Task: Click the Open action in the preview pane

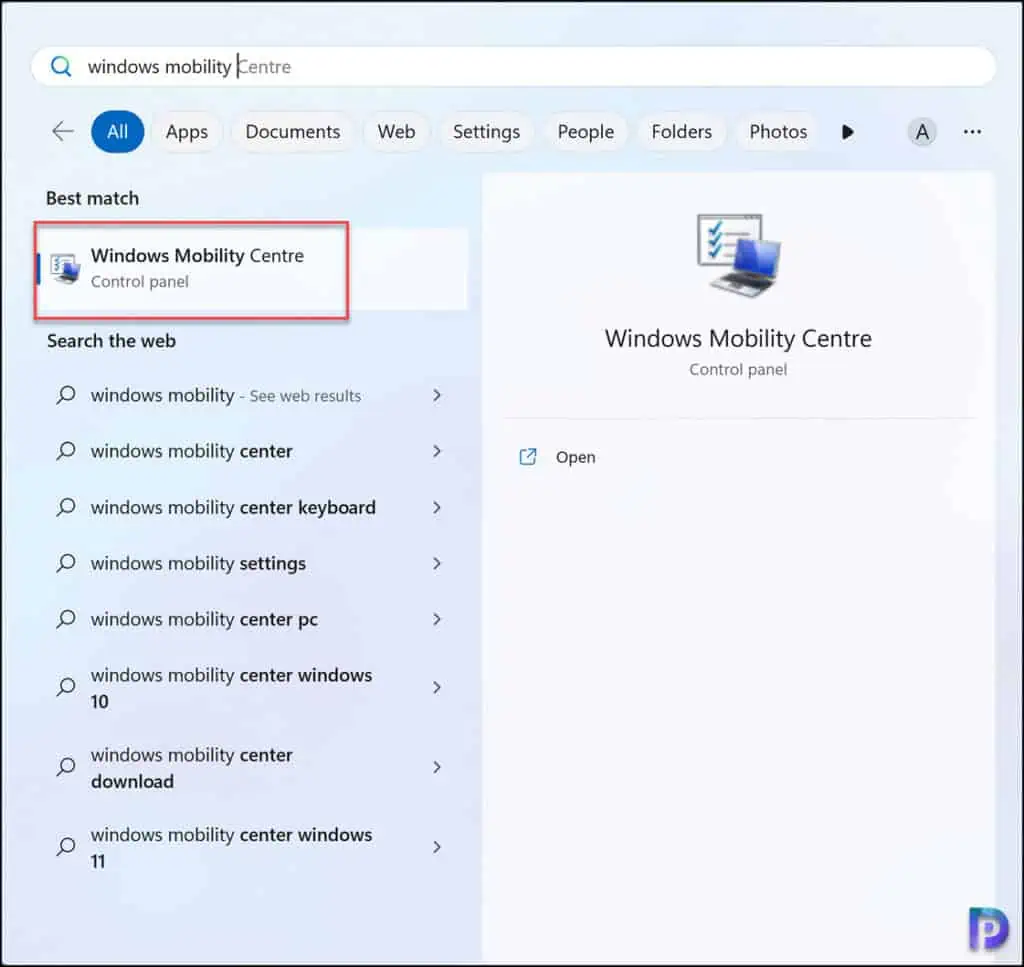Action: [x=575, y=457]
